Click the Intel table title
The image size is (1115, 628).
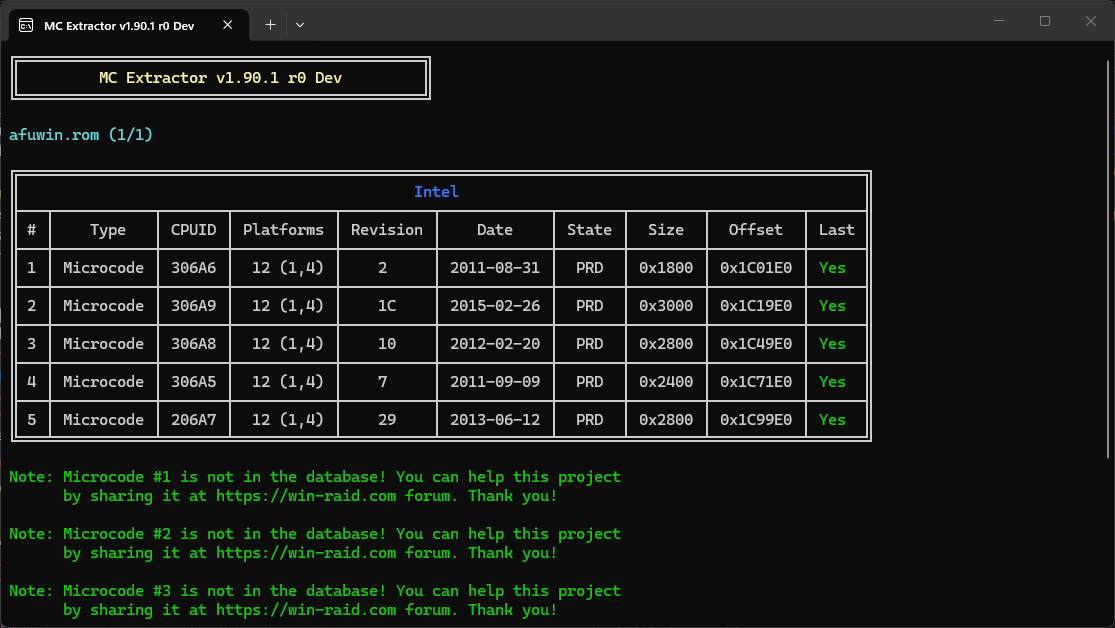(437, 192)
